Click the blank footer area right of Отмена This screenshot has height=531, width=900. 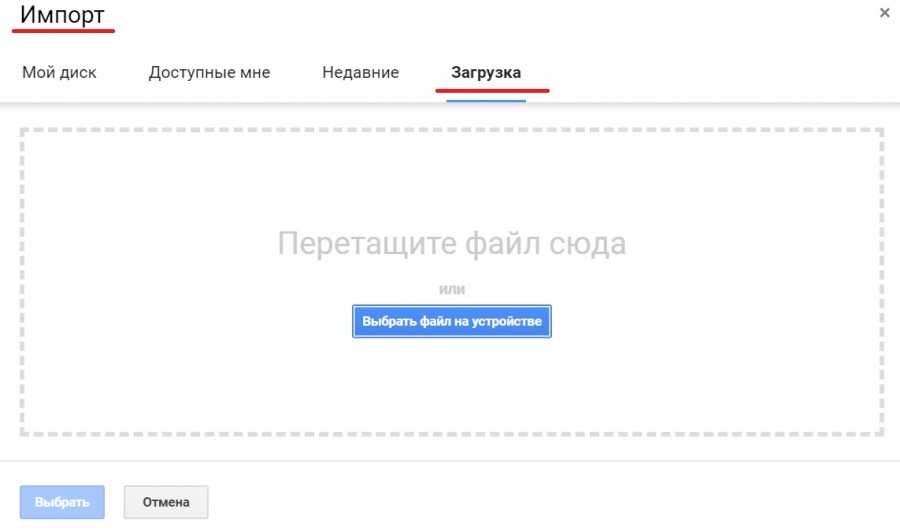[x=550, y=502]
